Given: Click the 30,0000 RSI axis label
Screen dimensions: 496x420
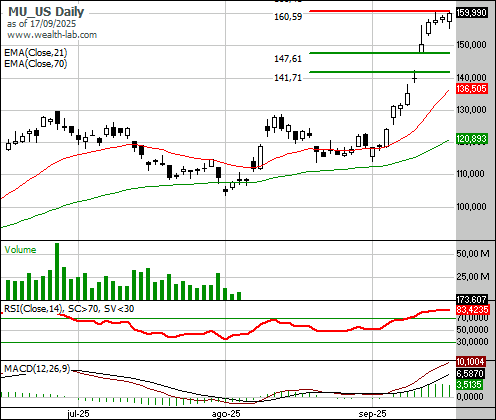Looking at the screenshot, I should tap(472, 342).
